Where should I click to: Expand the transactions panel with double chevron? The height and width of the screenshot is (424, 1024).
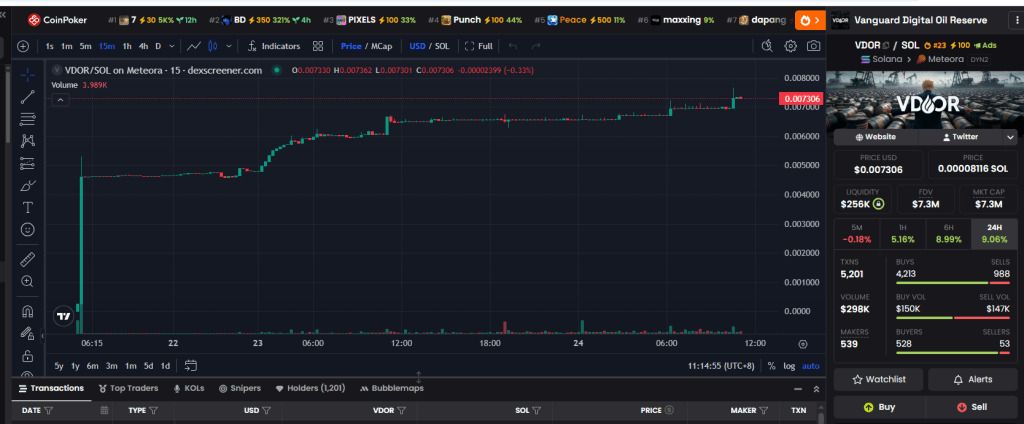point(816,389)
